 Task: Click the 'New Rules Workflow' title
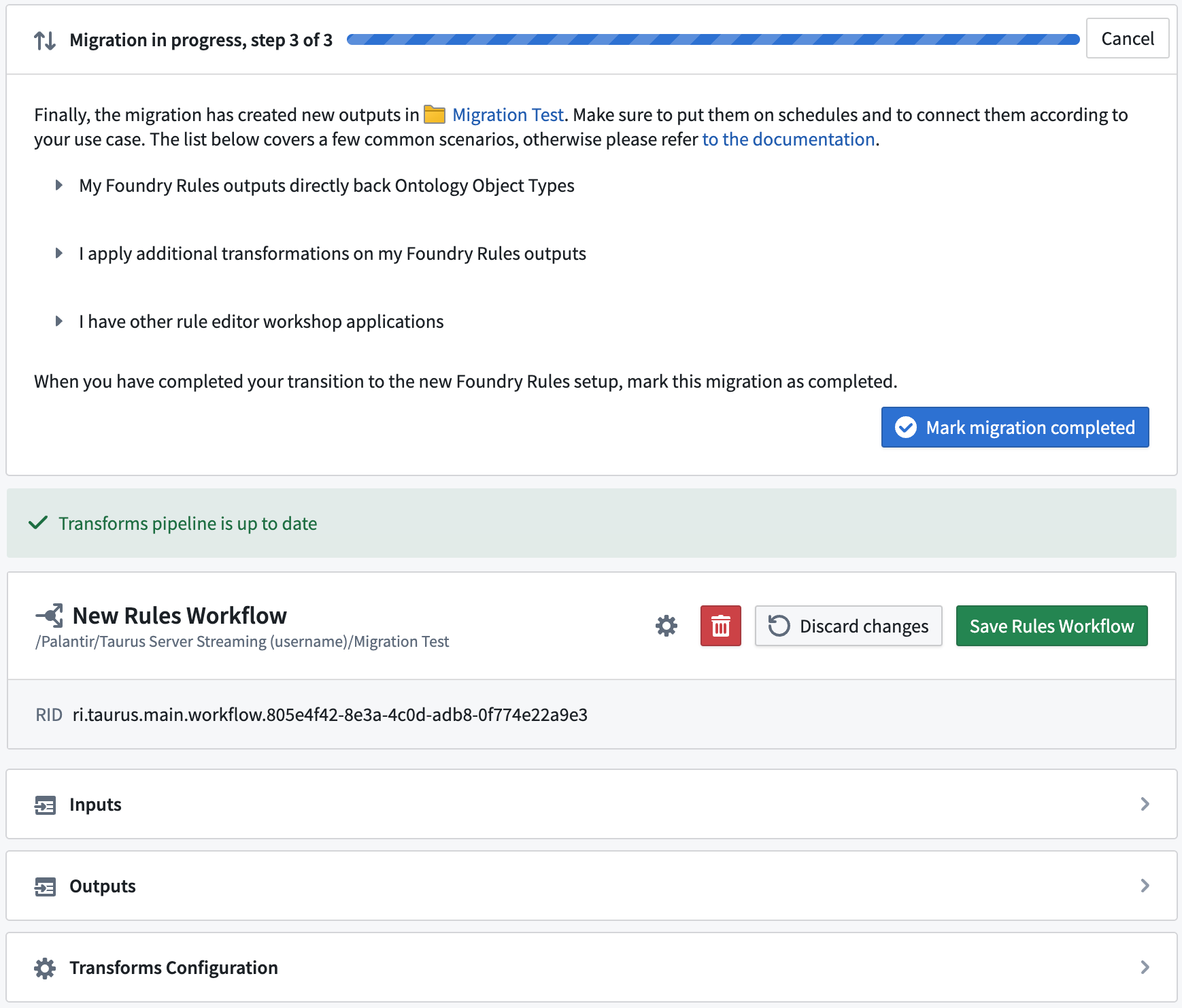[180, 616]
